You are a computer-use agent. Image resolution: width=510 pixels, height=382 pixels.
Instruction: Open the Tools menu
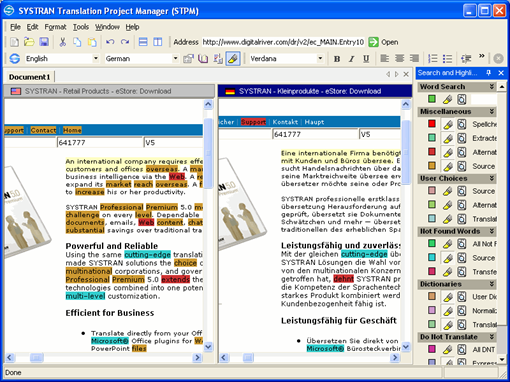[81, 27]
